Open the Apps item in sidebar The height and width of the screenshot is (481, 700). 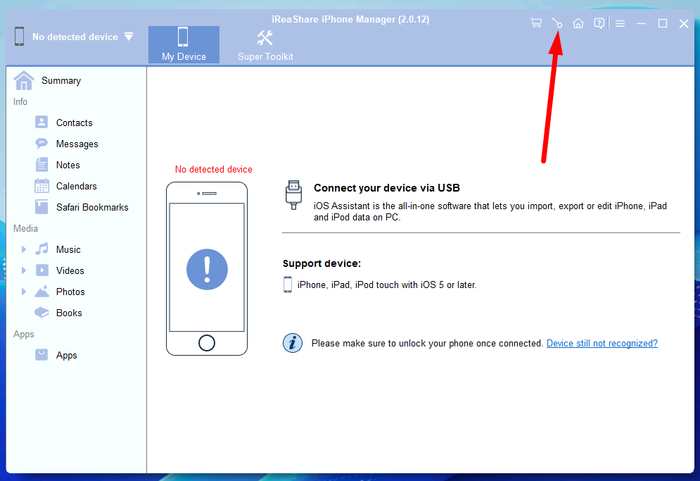pyautogui.click(x=66, y=355)
